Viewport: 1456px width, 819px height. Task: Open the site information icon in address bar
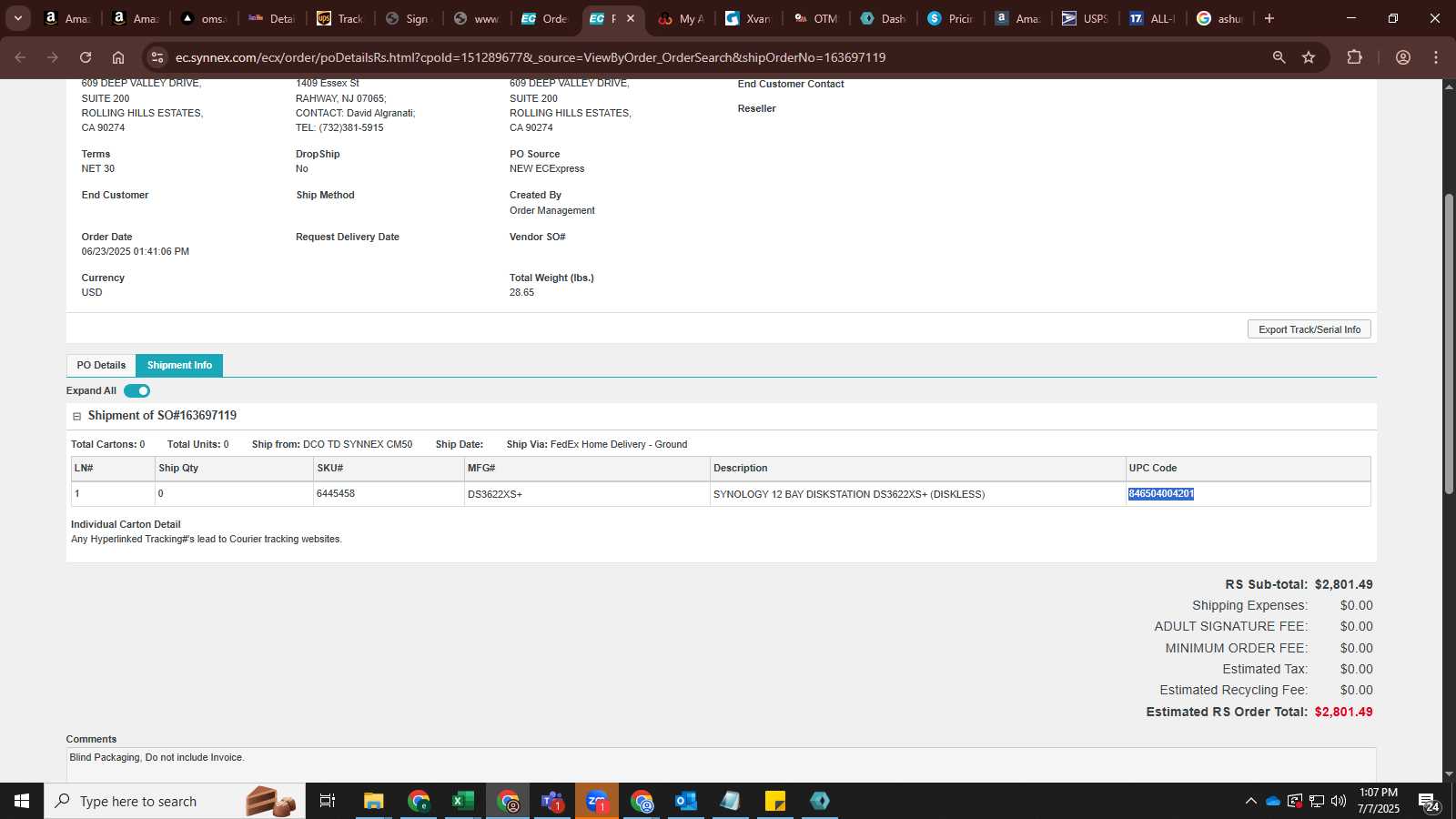tap(157, 57)
